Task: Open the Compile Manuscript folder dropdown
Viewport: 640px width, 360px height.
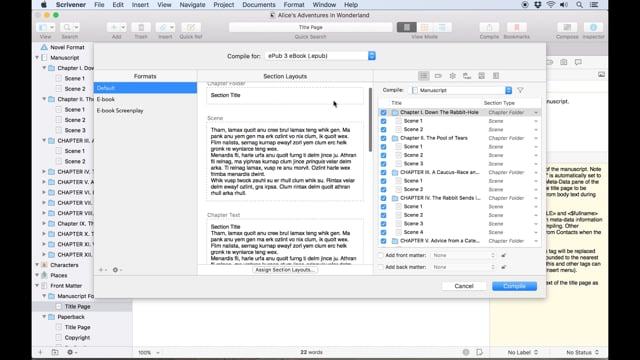Action: point(461,90)
